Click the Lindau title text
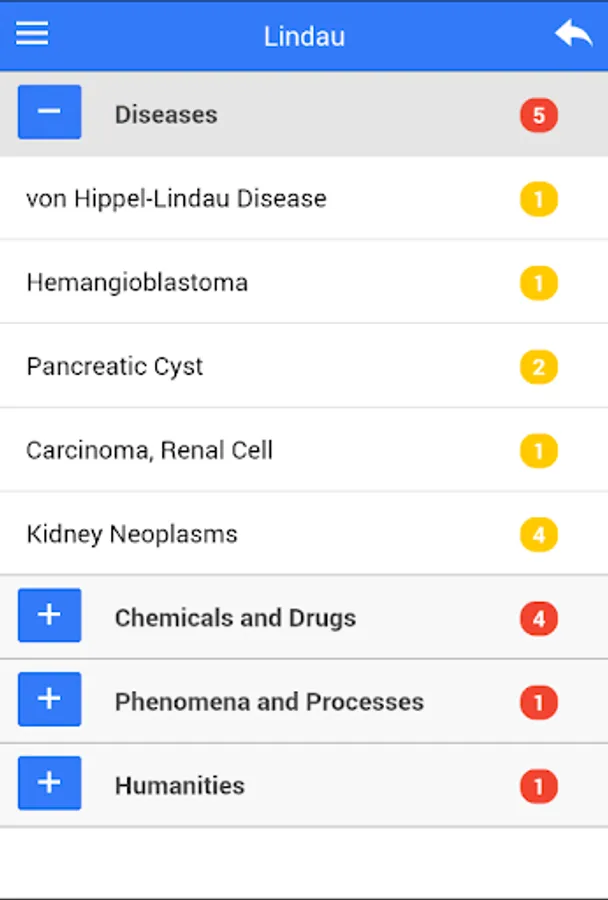The width and height of the screenshot is (608, 900). [x=304, y=36]
